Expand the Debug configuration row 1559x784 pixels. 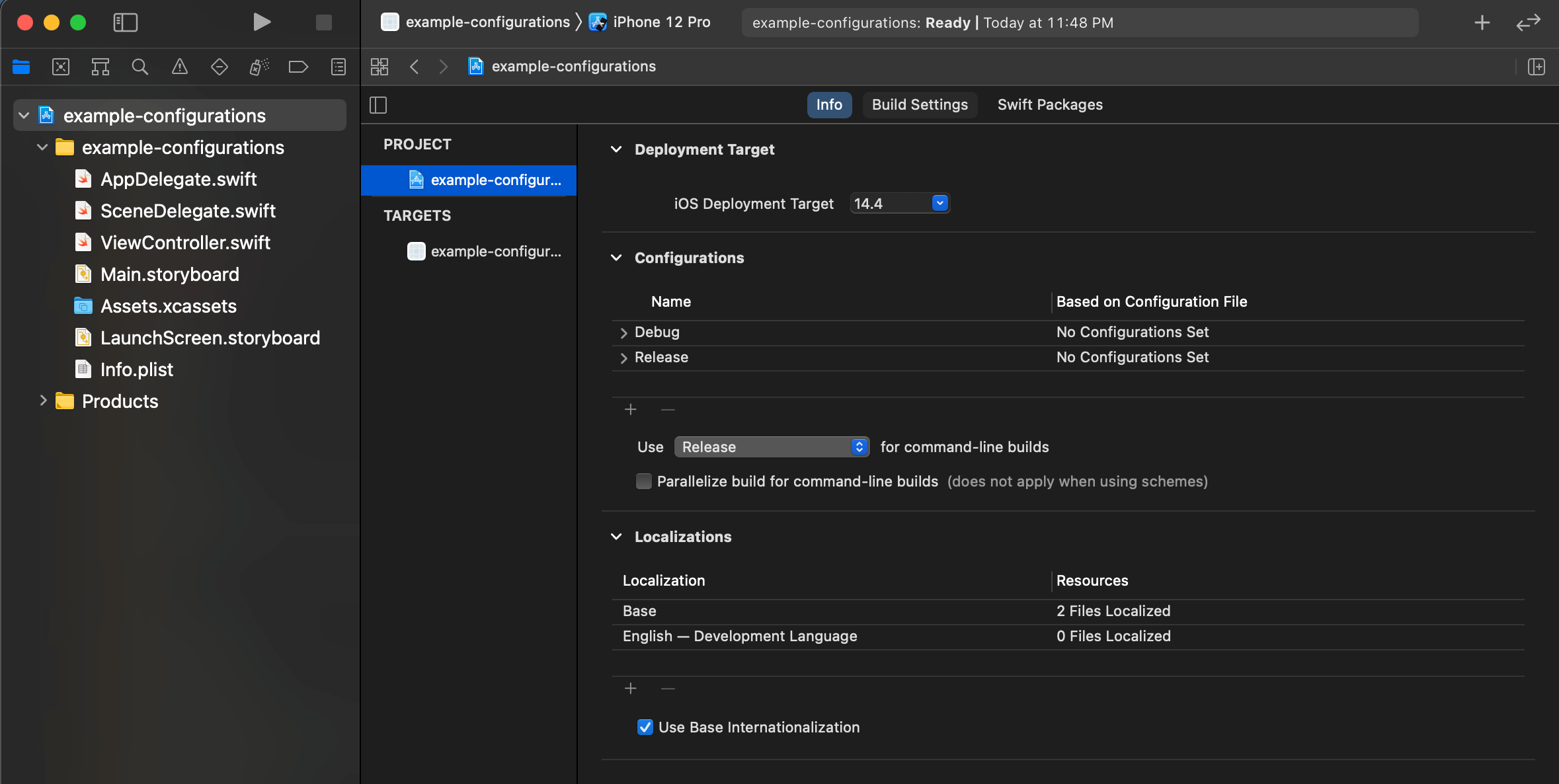(x=623, y=333)
